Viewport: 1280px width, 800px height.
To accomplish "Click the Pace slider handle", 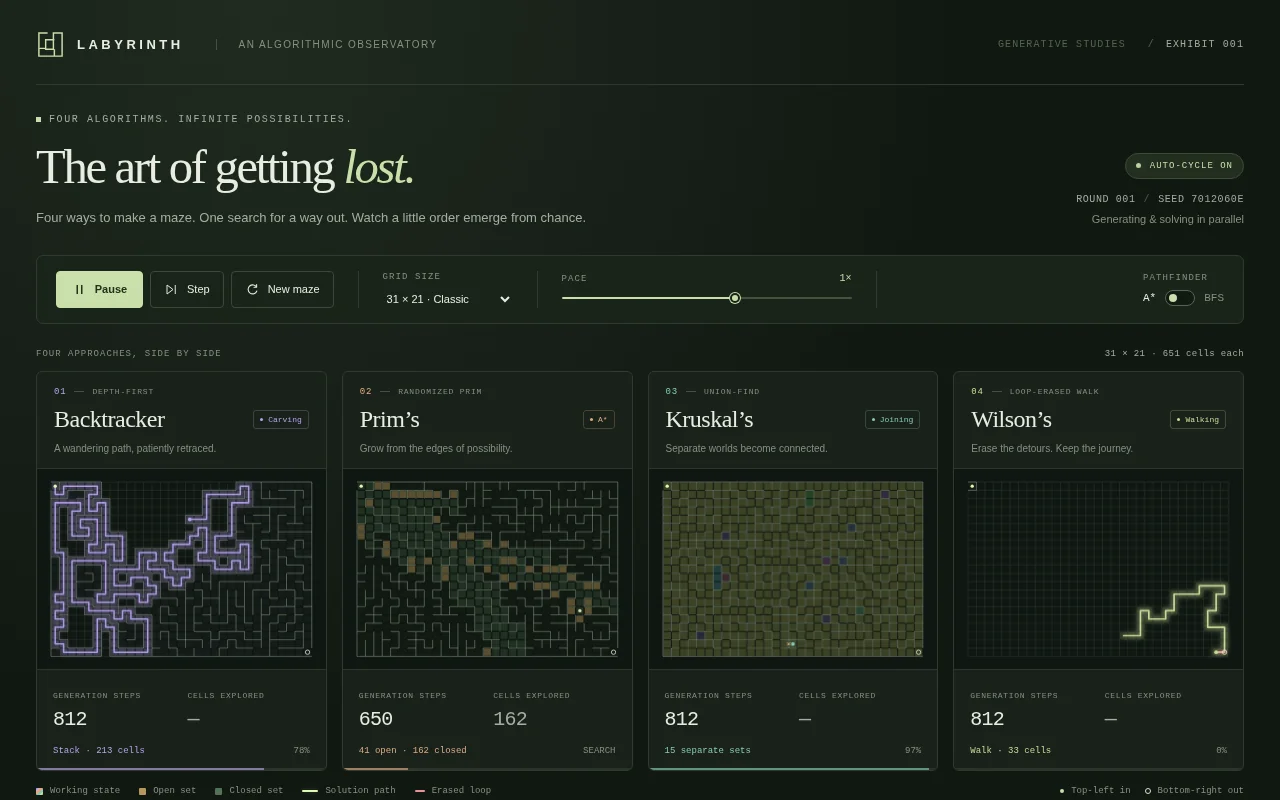I will coord(735,298).
